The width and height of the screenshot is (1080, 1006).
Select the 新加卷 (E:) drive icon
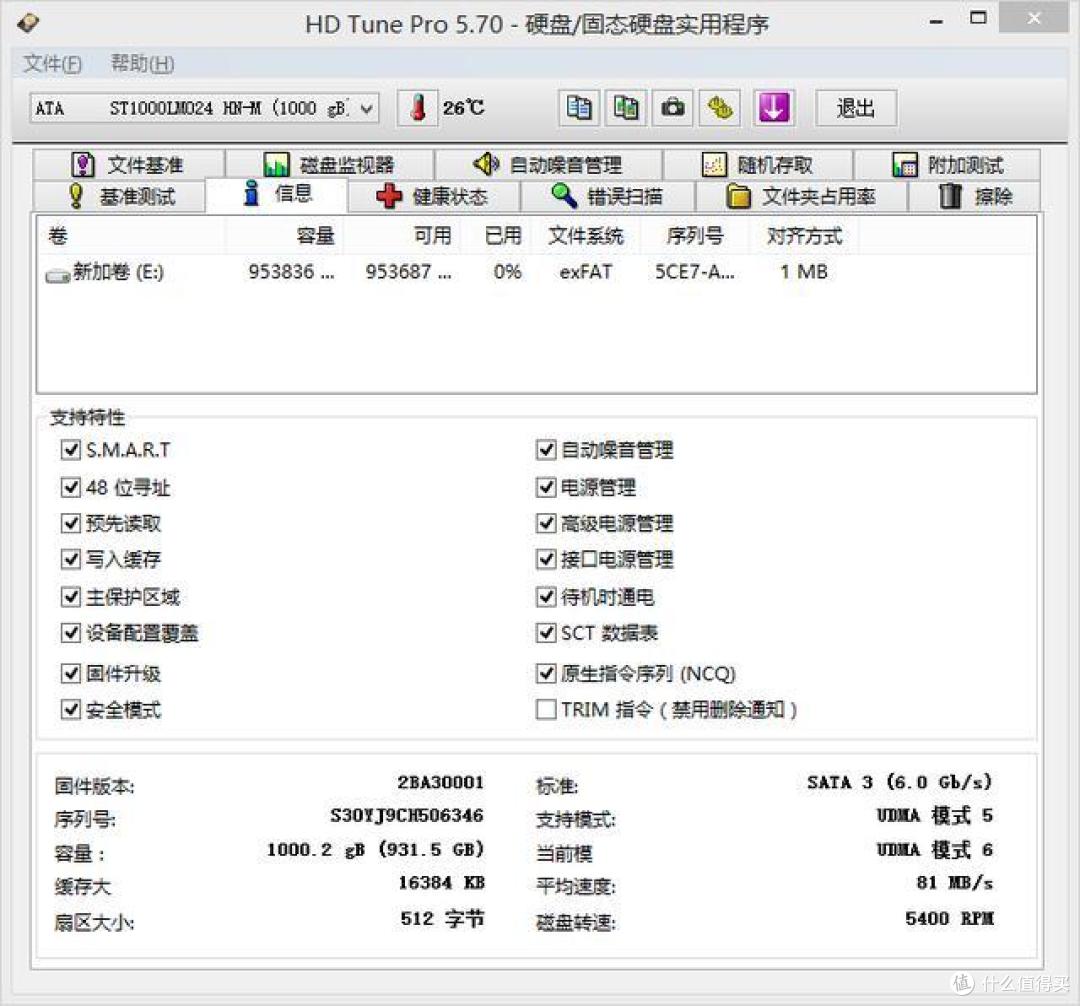(56, 275)
